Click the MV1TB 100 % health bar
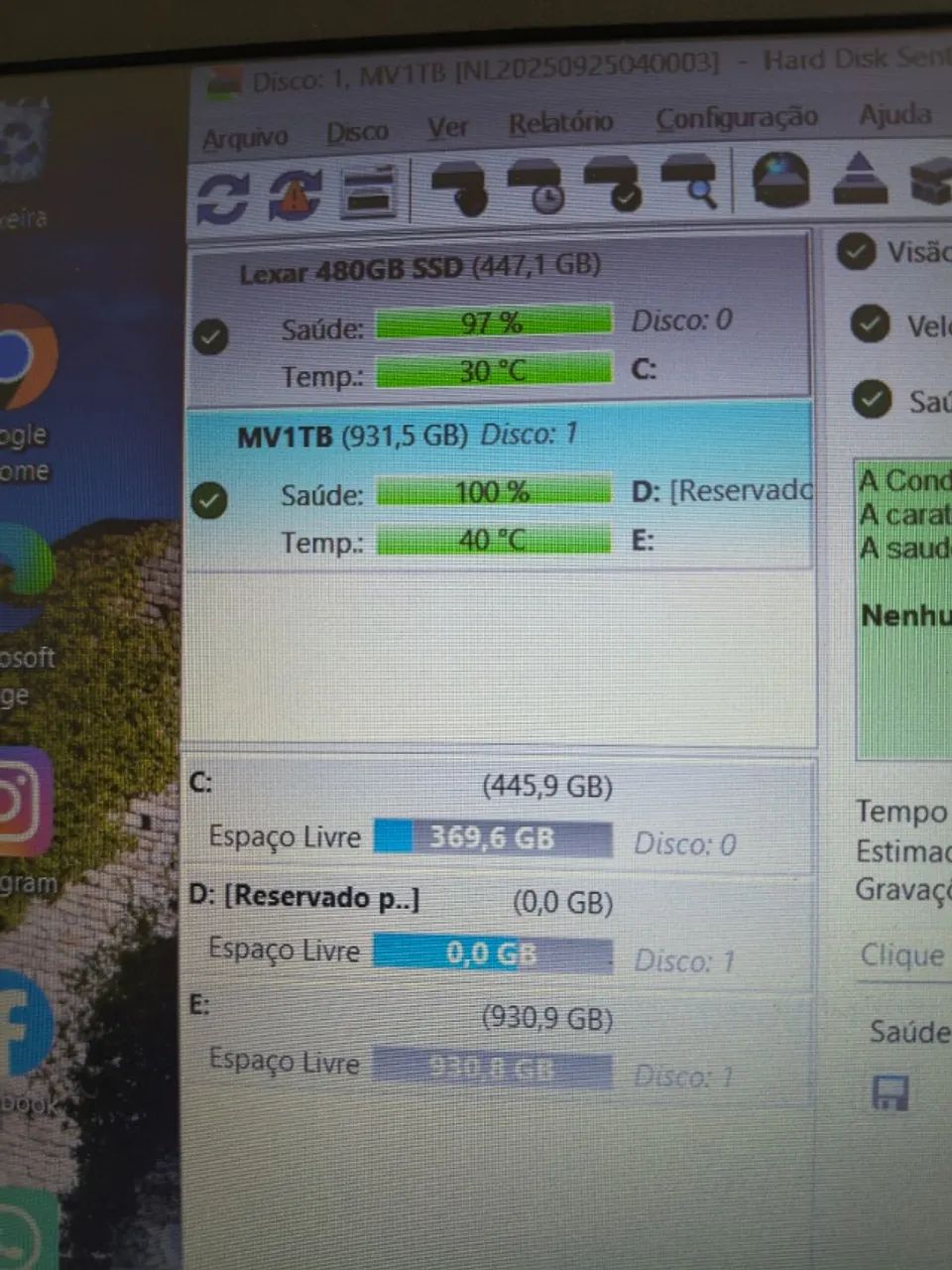Screen dimensions: 952x1270 [x=494, y=491]
